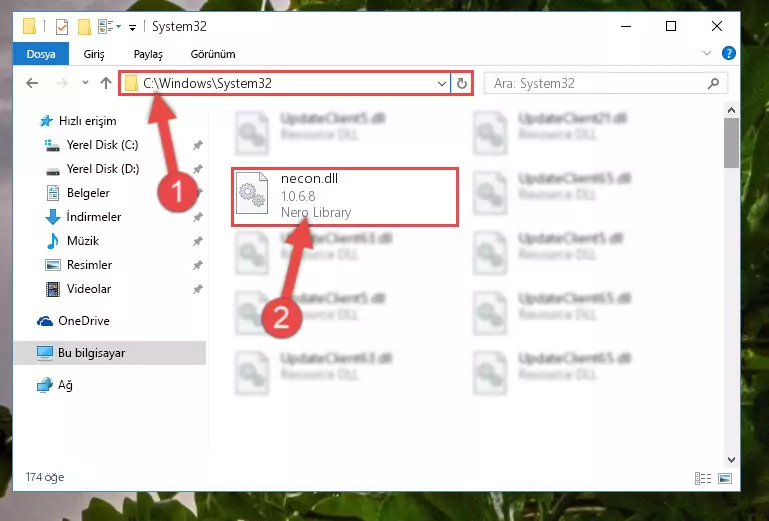The image size is (769, 521).
Task: Open the Dosya file menu tab
Action: point(41,54)
